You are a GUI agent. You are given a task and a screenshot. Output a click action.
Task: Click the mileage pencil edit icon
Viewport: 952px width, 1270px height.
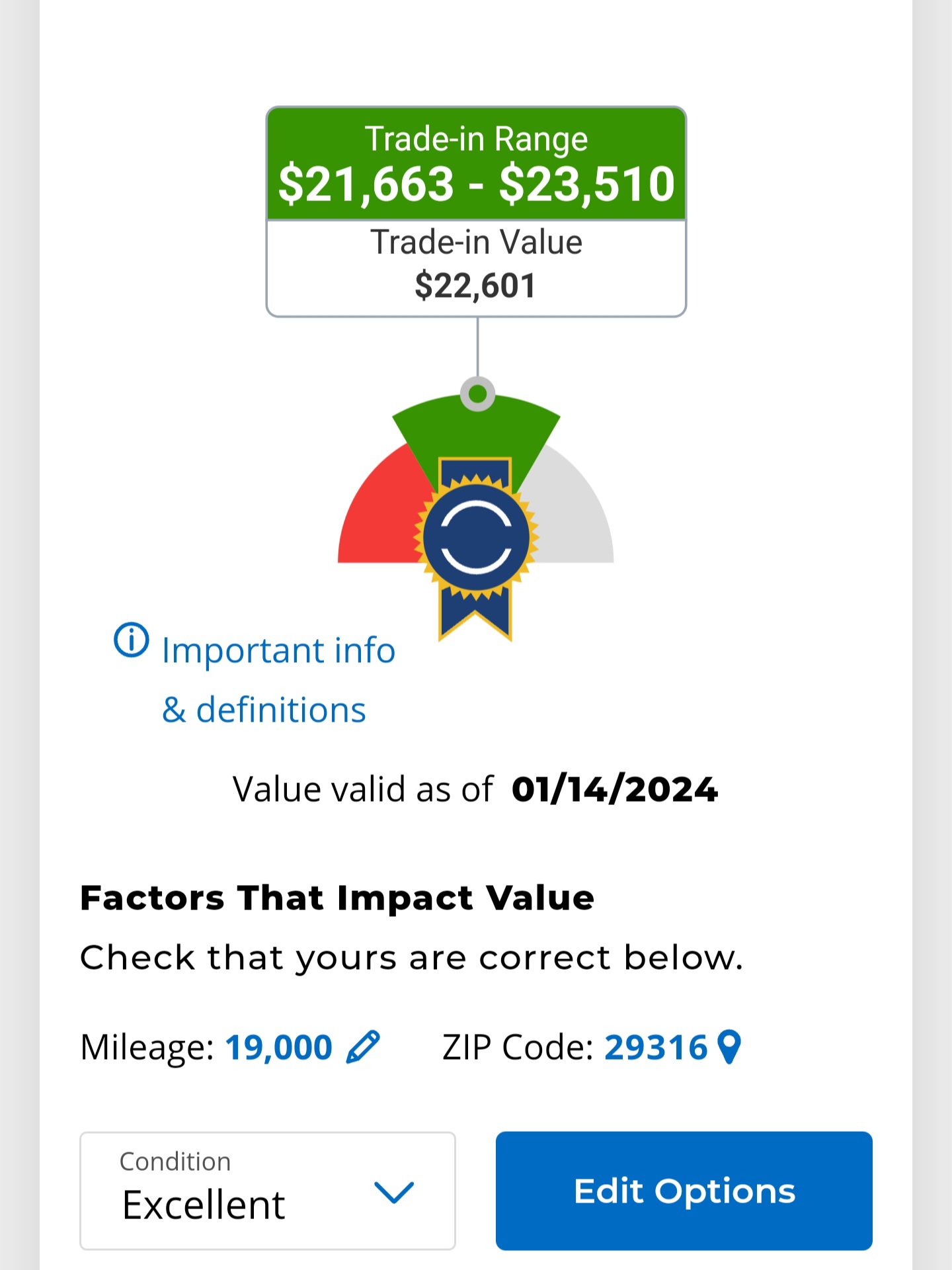(x=363, y=1046)
